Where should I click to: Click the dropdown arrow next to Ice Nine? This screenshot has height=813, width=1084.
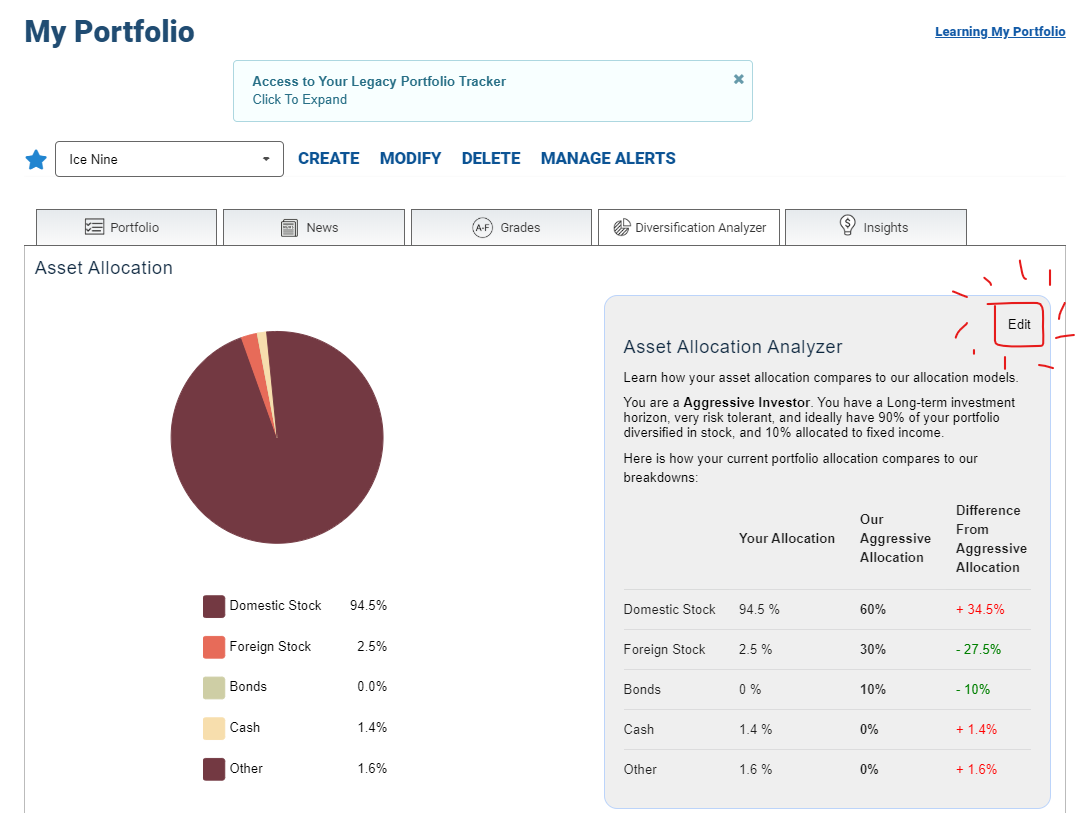(x=266, y=159)
